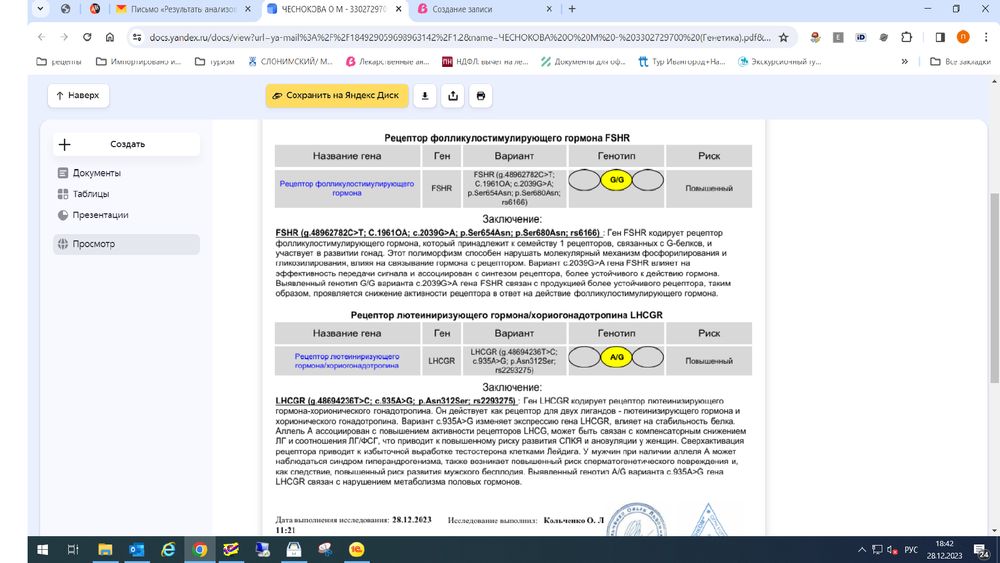This screenshot has height=563, width=1000.
Task: Open the Mail.ru tab with the red icon
Action: click(95, 9)
